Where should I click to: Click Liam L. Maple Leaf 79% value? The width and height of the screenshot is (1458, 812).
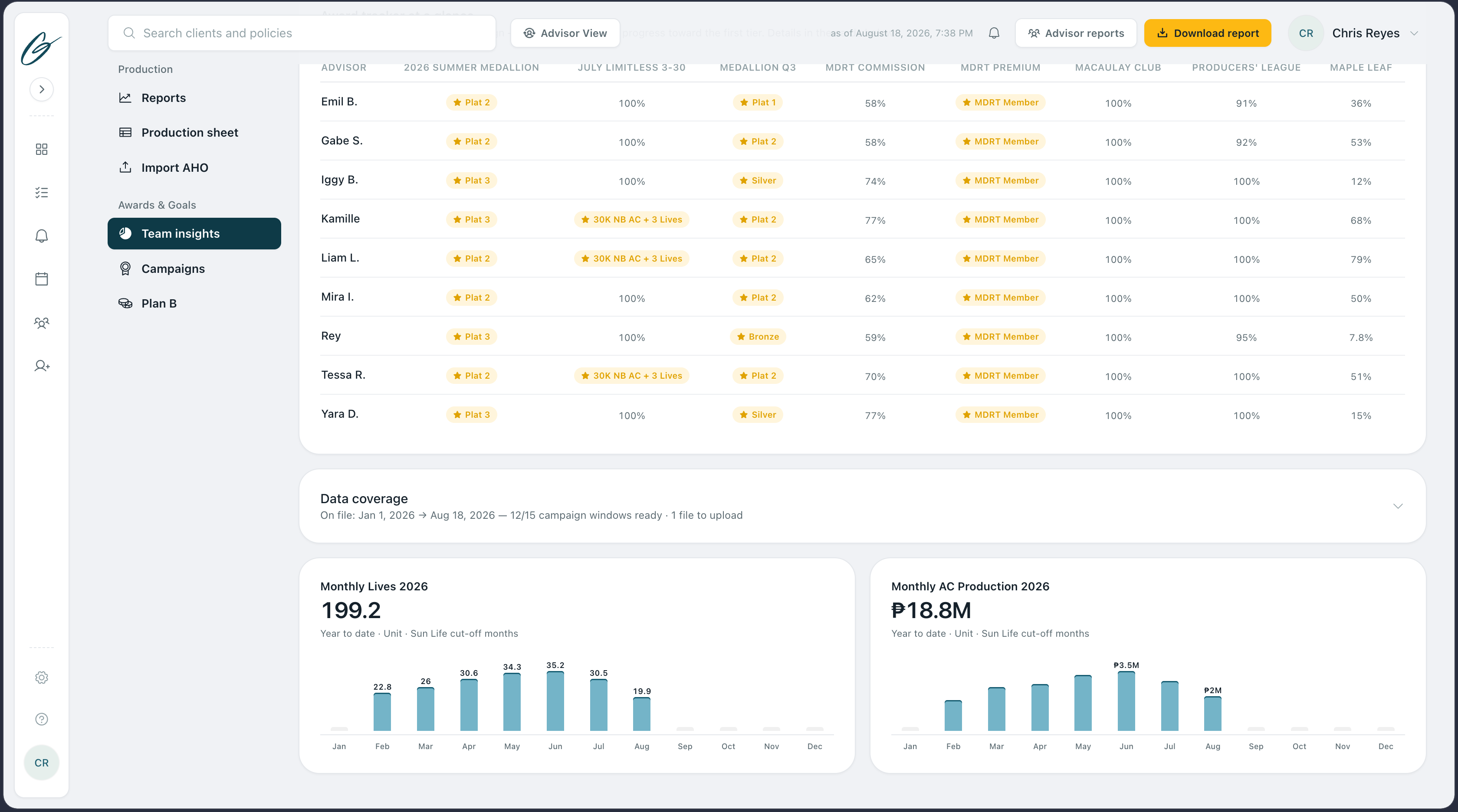pyautogui.click(x=1361, y=260)
